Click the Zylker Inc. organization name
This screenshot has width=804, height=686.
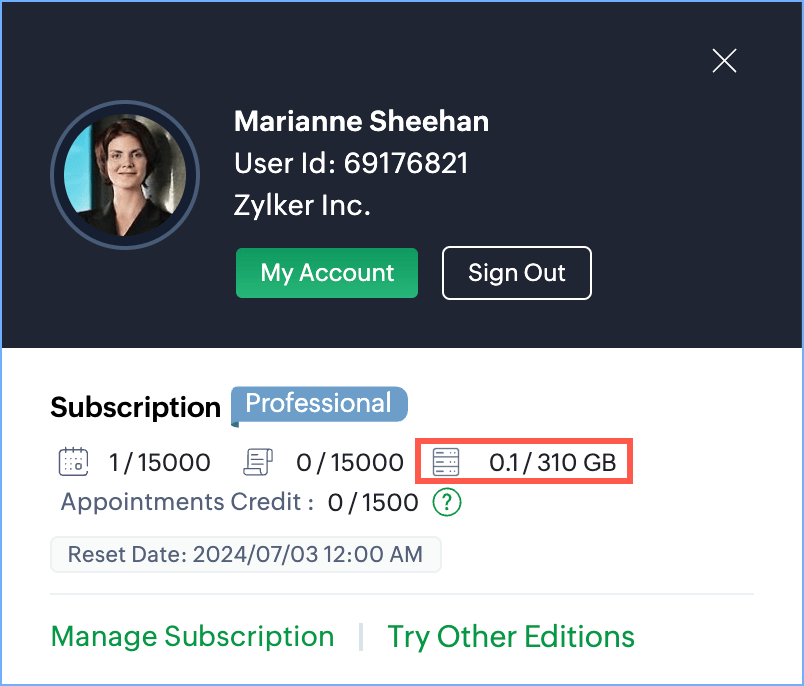pyautogui.click(x=302, y=205)
